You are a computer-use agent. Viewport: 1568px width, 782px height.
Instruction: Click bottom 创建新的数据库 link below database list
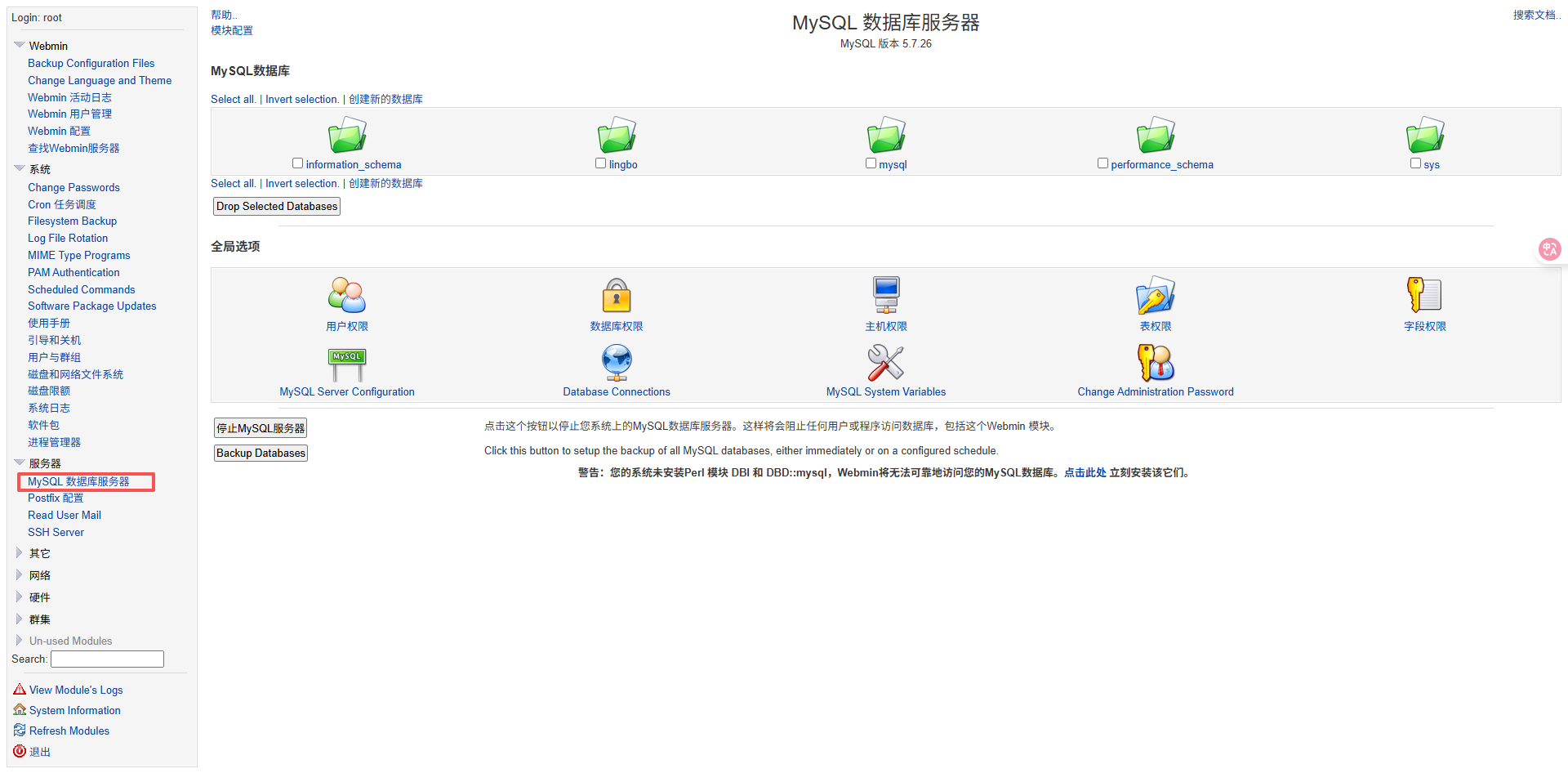pos(385,183)
